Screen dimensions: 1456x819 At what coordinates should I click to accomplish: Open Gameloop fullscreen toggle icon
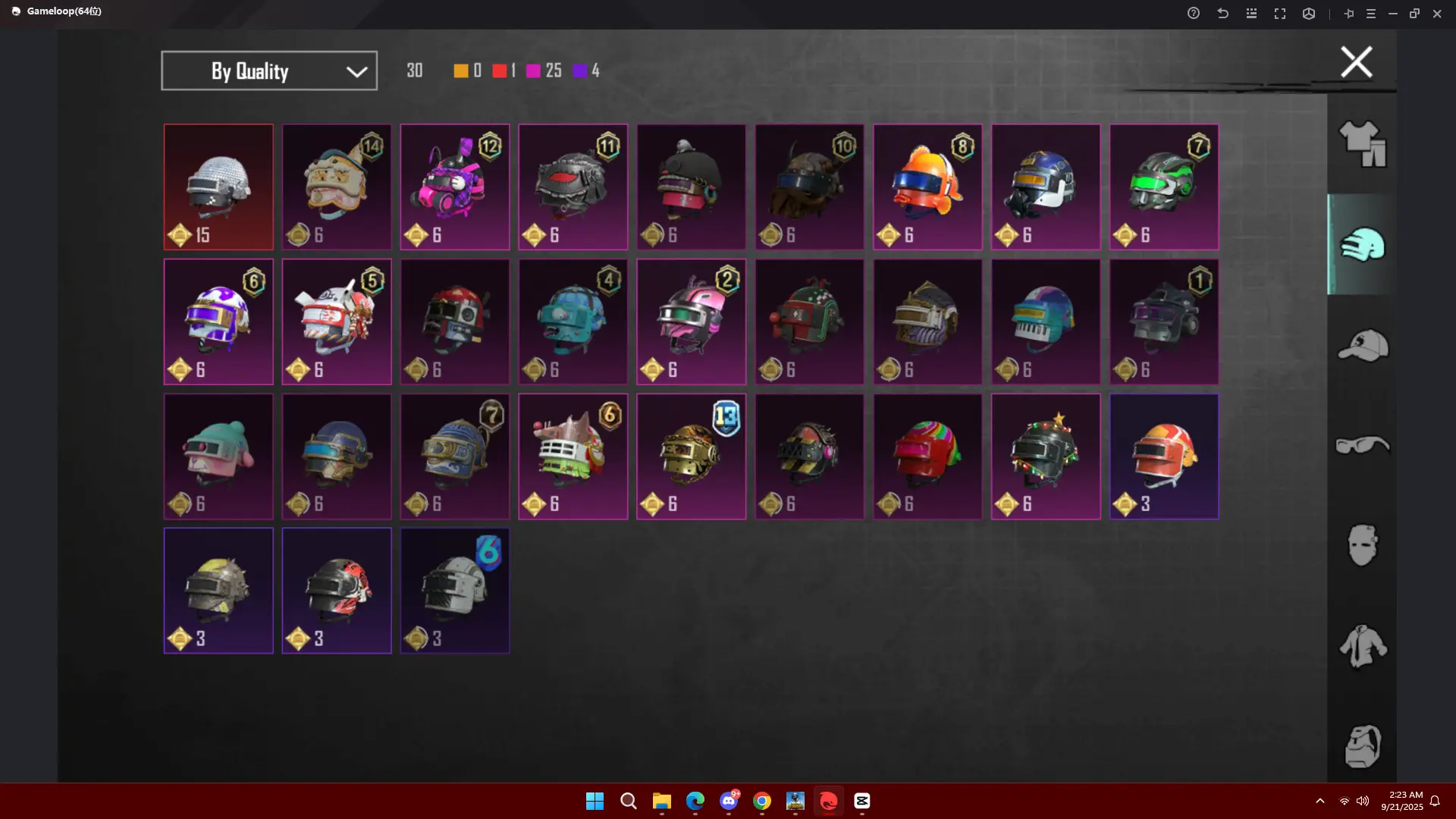click(1280, 14)
